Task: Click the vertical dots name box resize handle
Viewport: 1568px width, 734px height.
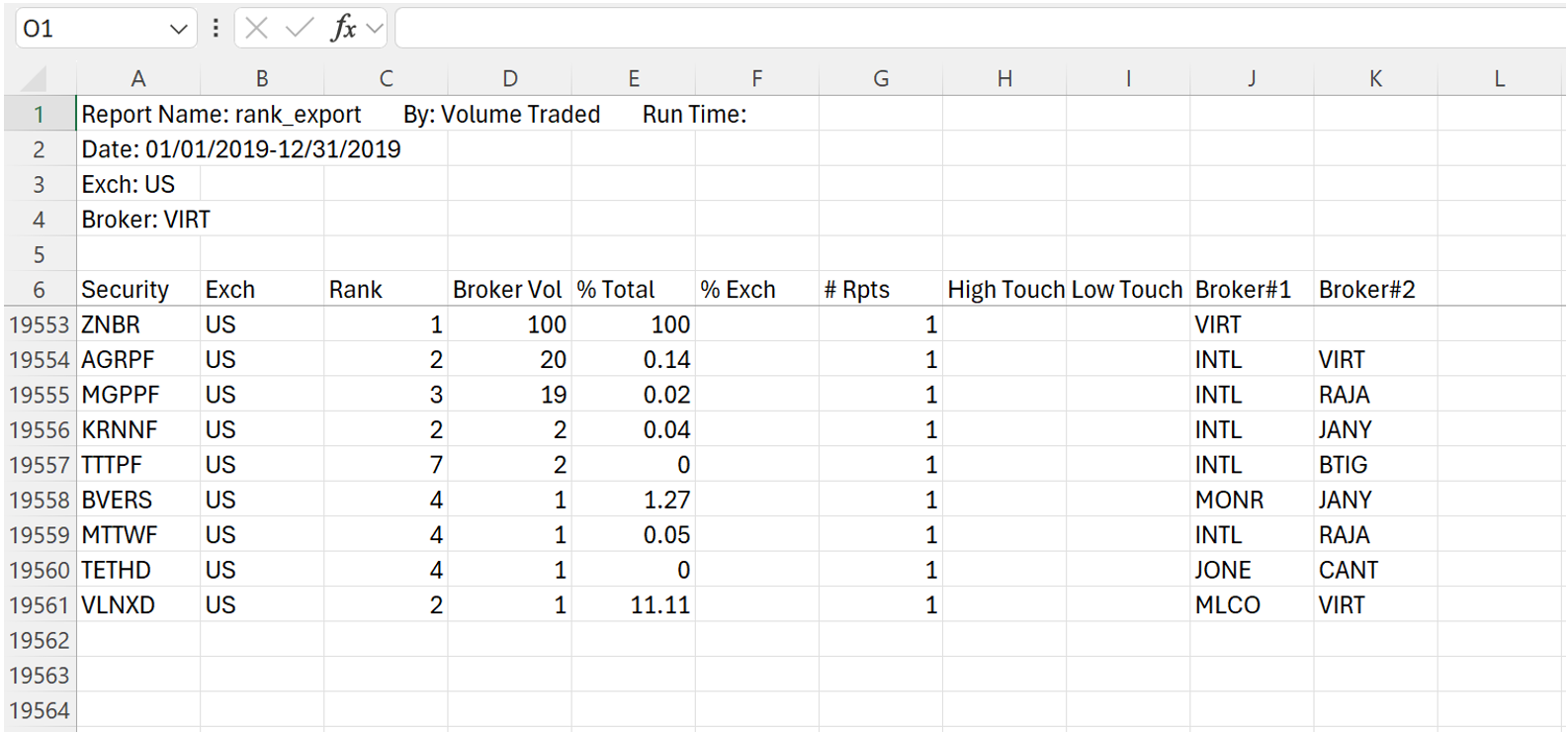Action: pos(216,29)
